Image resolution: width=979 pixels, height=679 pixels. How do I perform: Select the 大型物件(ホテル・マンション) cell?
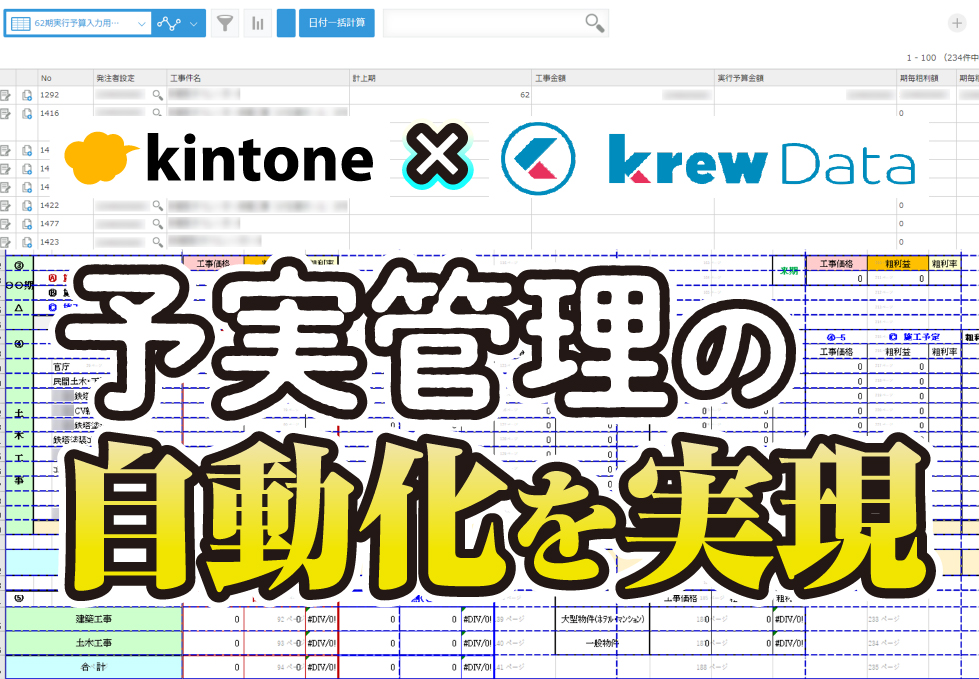[603, 619]
